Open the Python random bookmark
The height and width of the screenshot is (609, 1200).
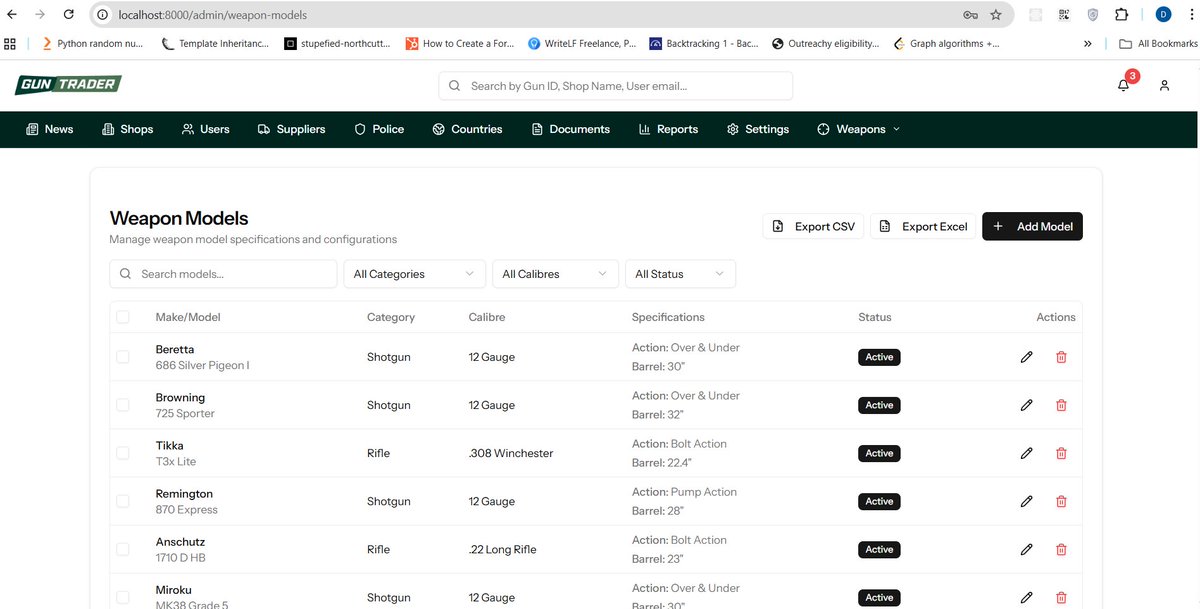(92, 44)
